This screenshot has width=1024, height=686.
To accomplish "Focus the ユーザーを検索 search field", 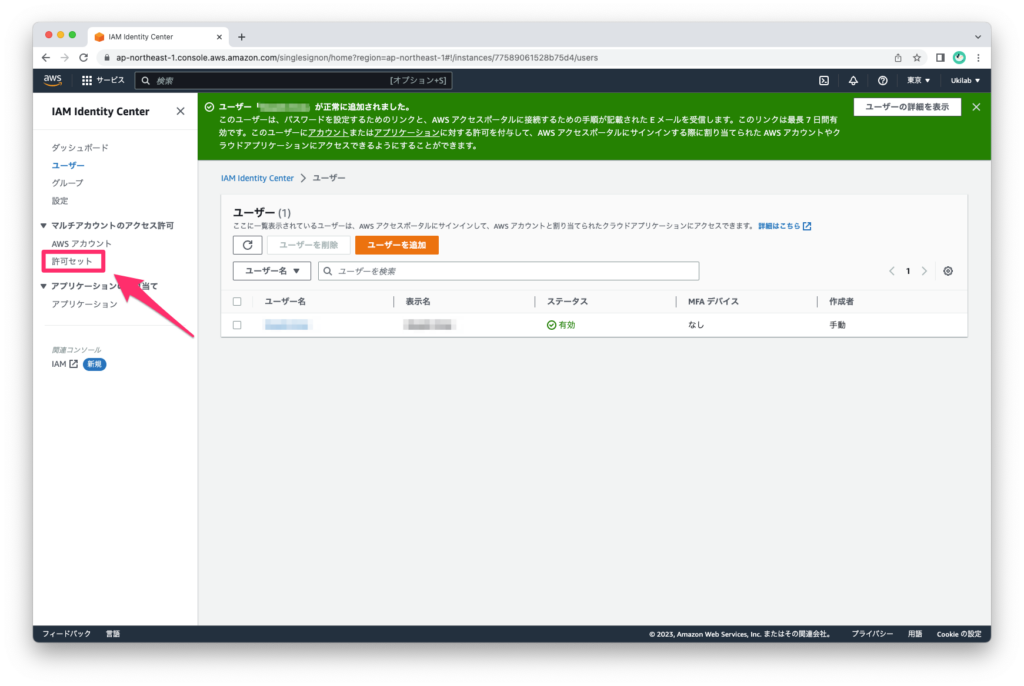I will 508,270.
